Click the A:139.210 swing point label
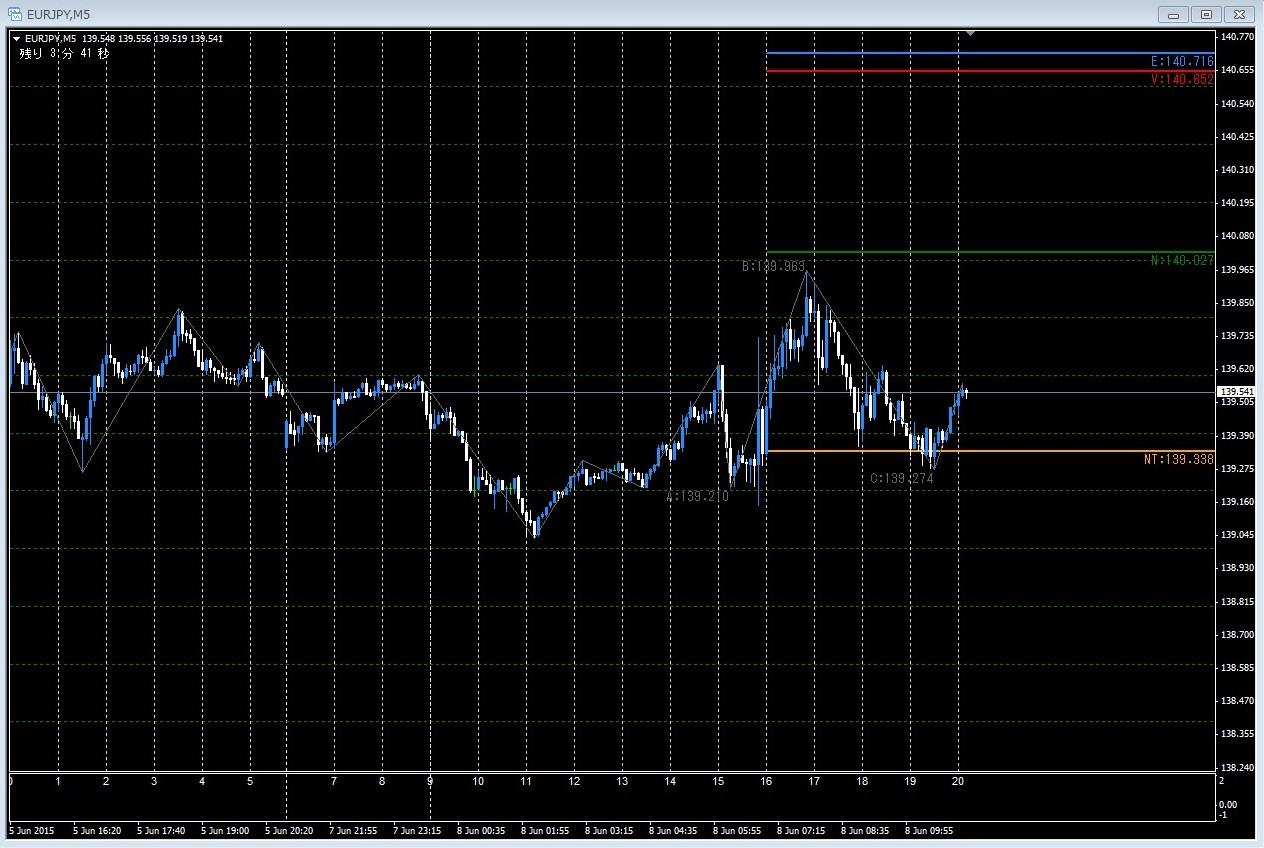This screenshot has width=1264, height=848. point(698,495)
